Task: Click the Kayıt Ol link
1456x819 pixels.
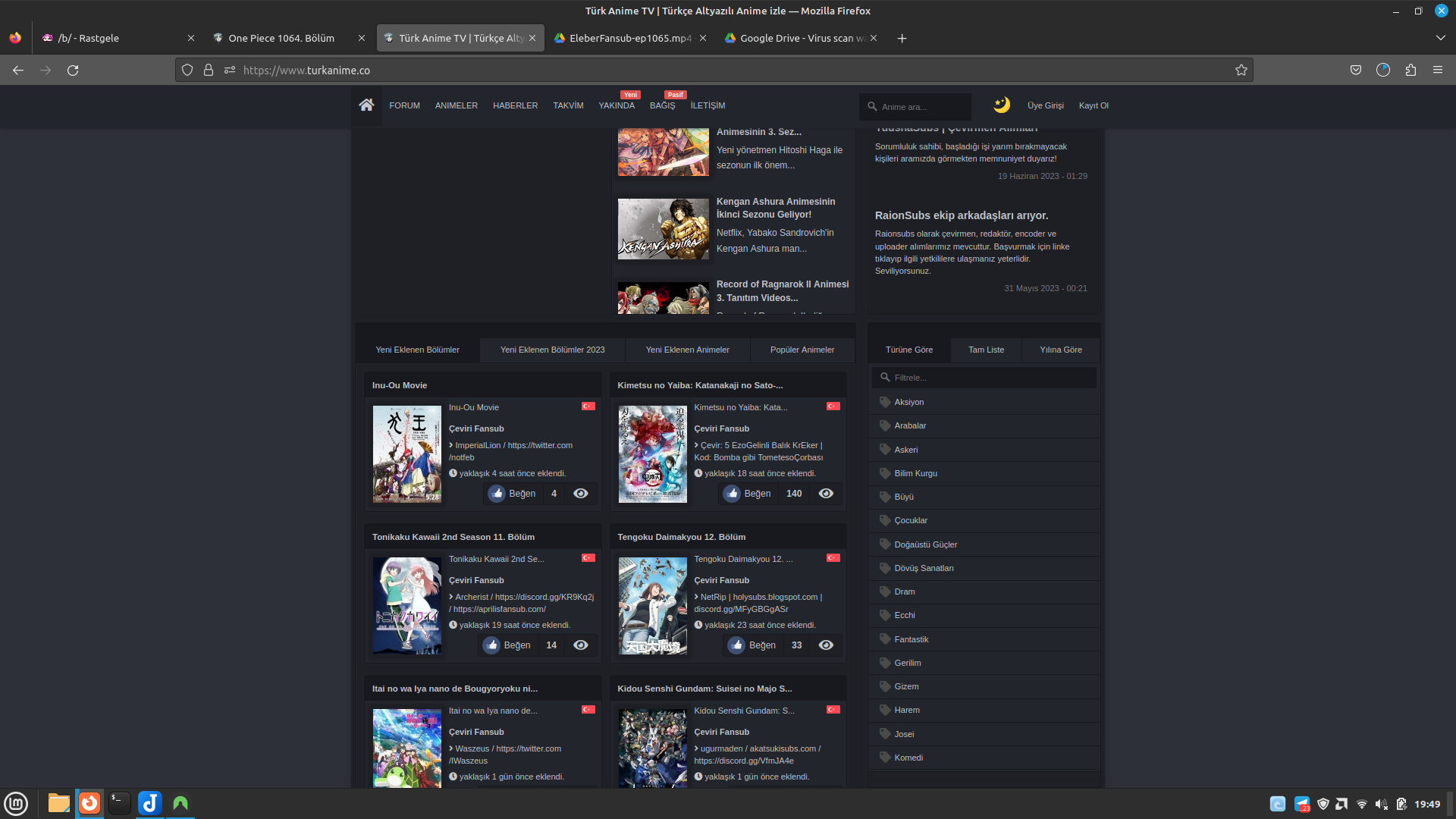Action: (1094, 105)
